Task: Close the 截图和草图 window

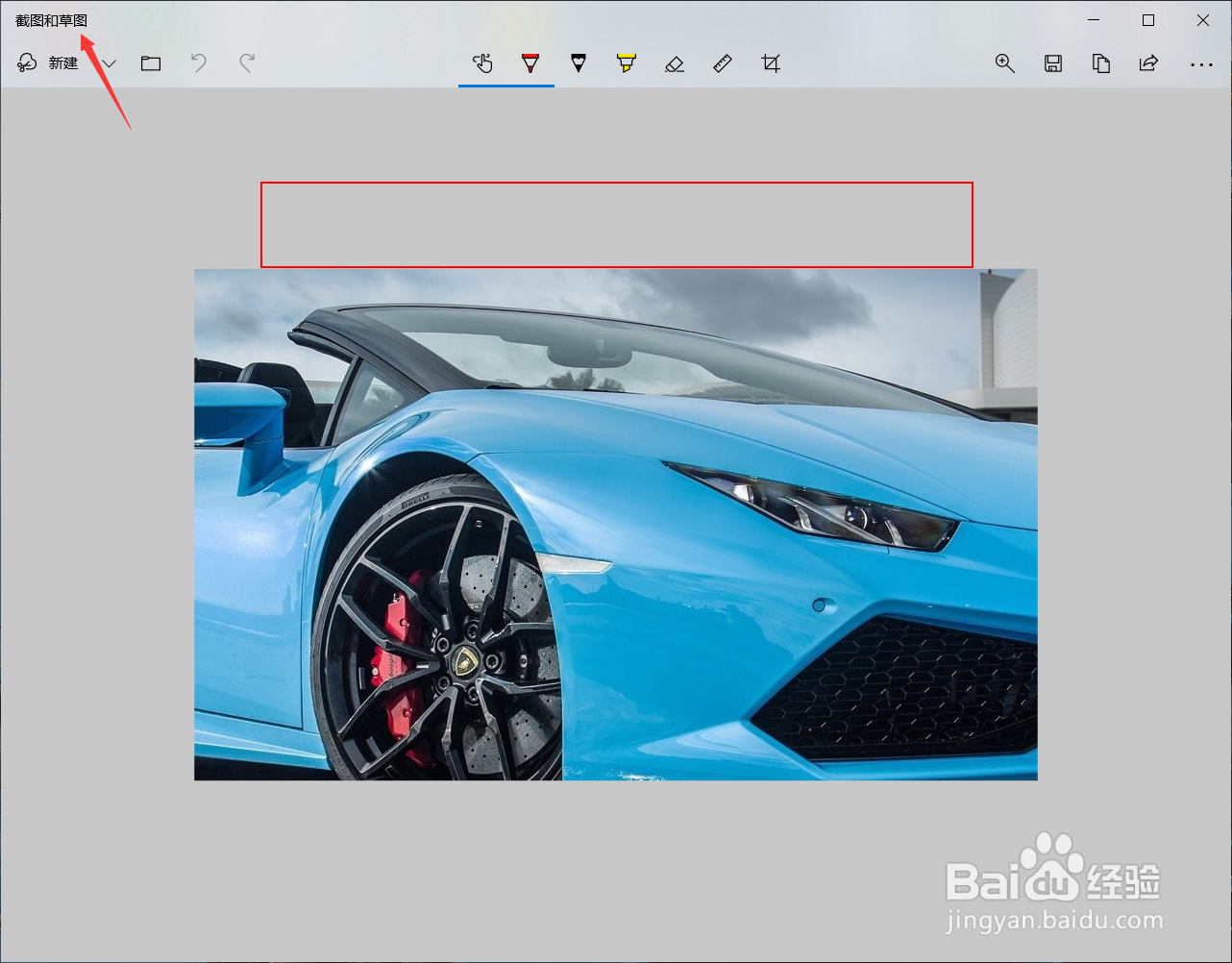Action: (1203, 20)
